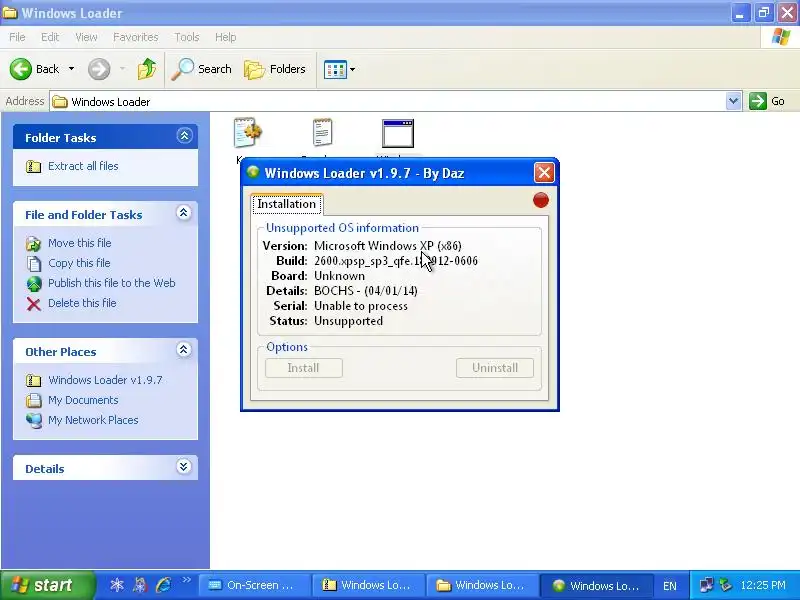Click the Windows Loader dialog title icon

(x=253, y=172)
